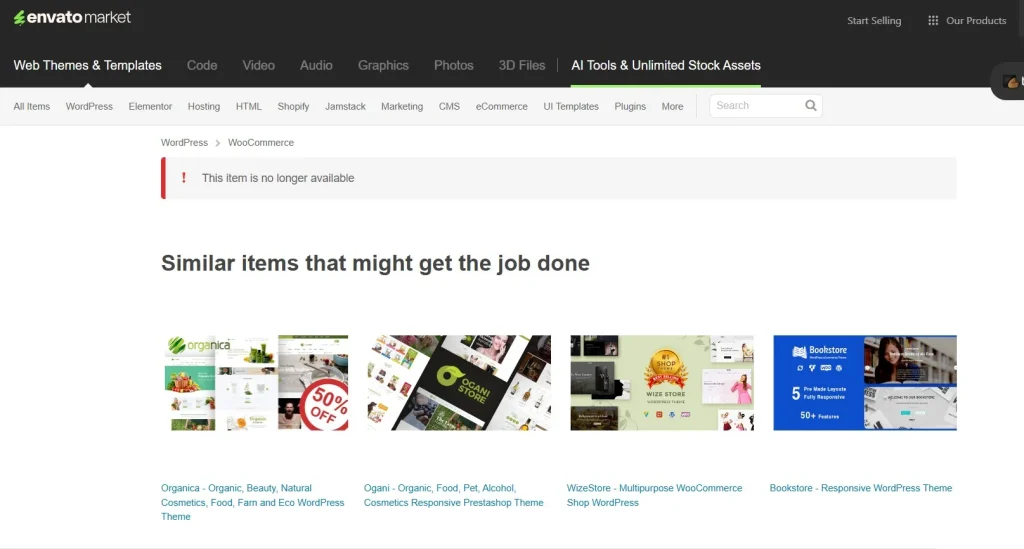Click the avatar icon at right edge
The width and height of the screenshot is (1024, 549).
coord(1011,82)
